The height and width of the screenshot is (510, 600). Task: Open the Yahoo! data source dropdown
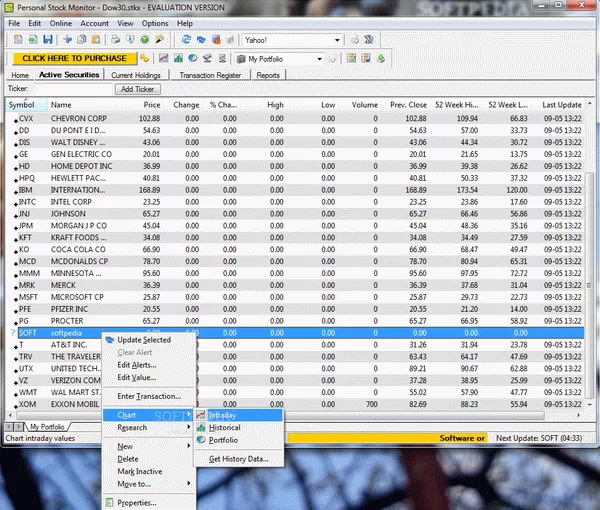tap(337, 40)
